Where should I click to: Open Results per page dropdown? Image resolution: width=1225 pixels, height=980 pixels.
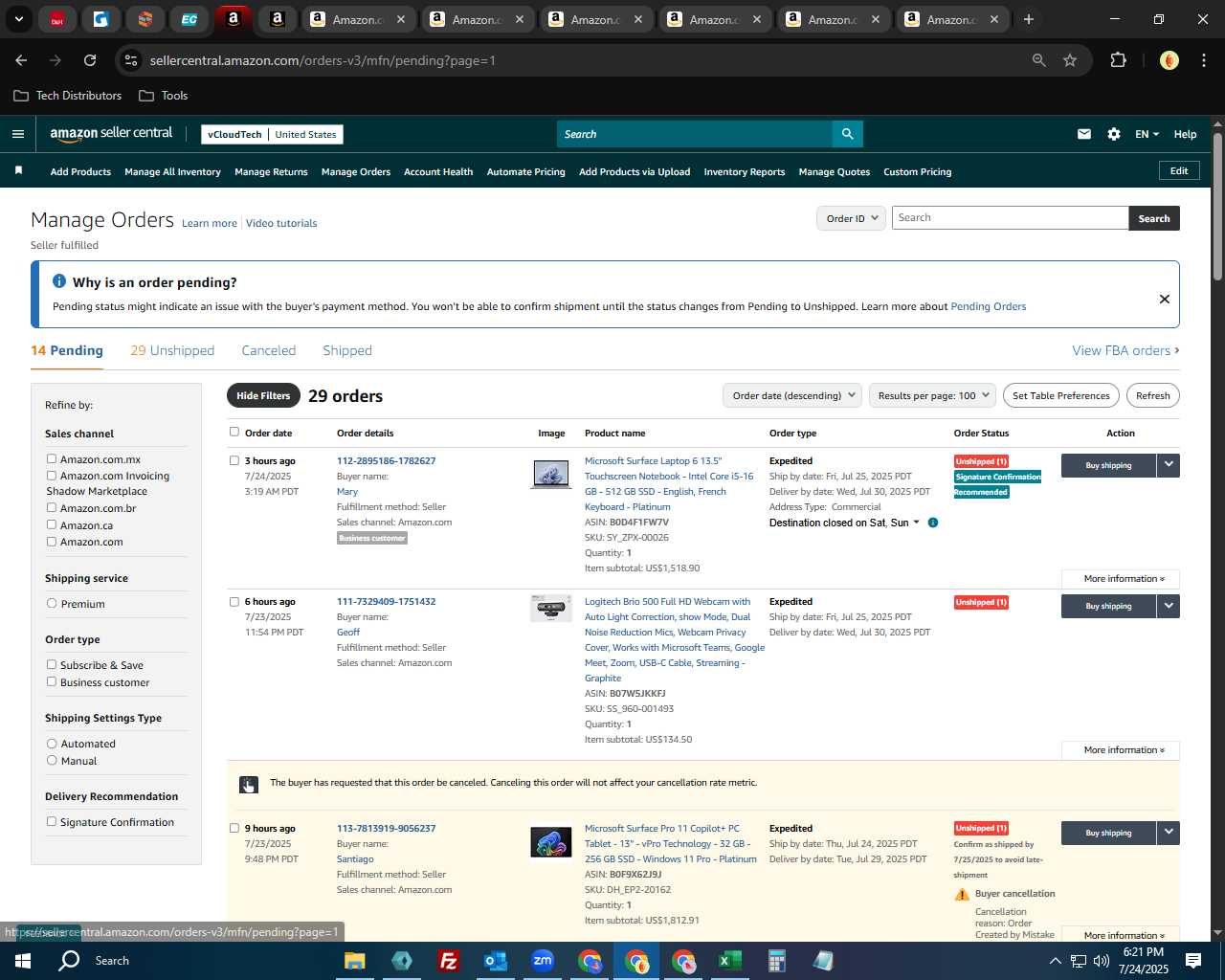point(933,395)
